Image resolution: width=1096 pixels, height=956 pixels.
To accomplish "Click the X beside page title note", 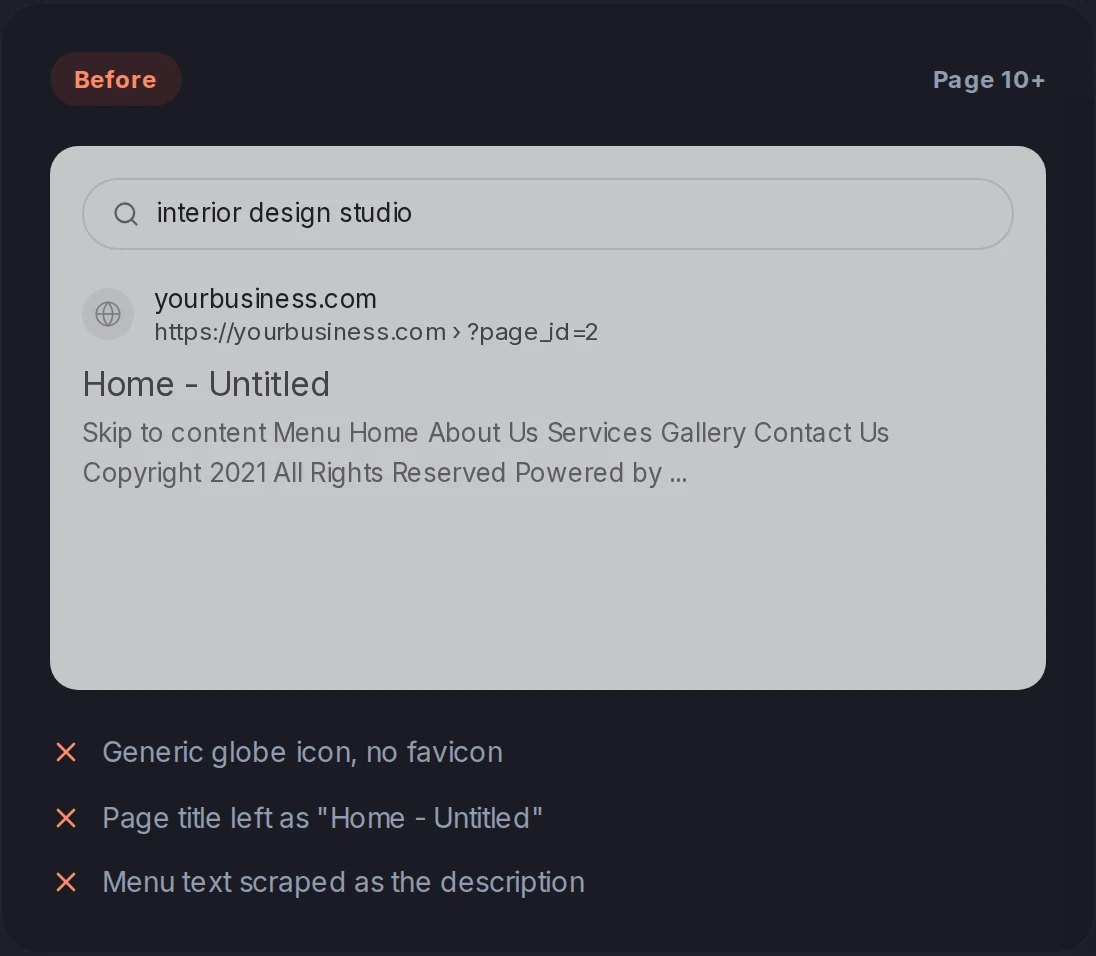I will [66, 818].
